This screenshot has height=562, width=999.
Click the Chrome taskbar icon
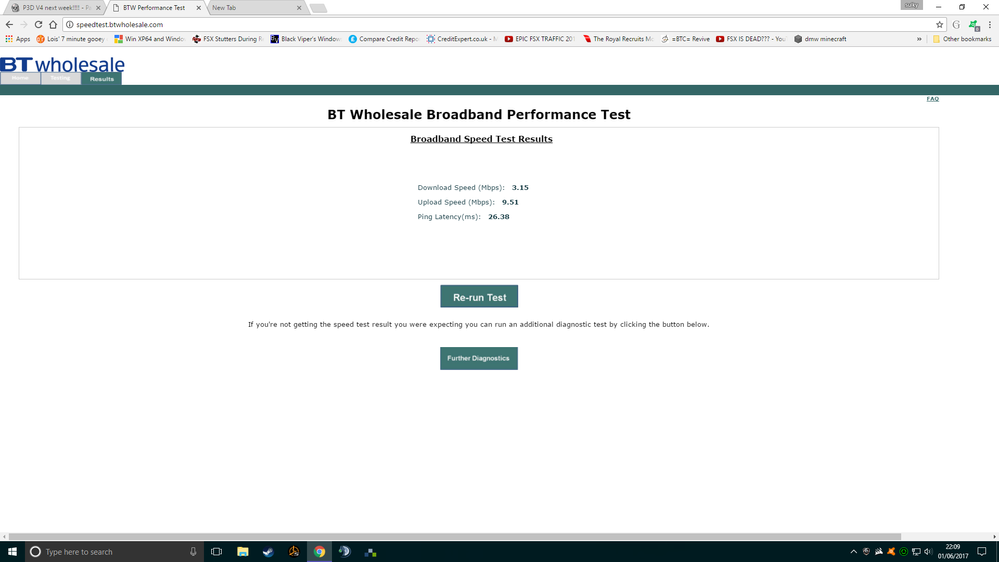pyautogui.click(x=319, y=552)
